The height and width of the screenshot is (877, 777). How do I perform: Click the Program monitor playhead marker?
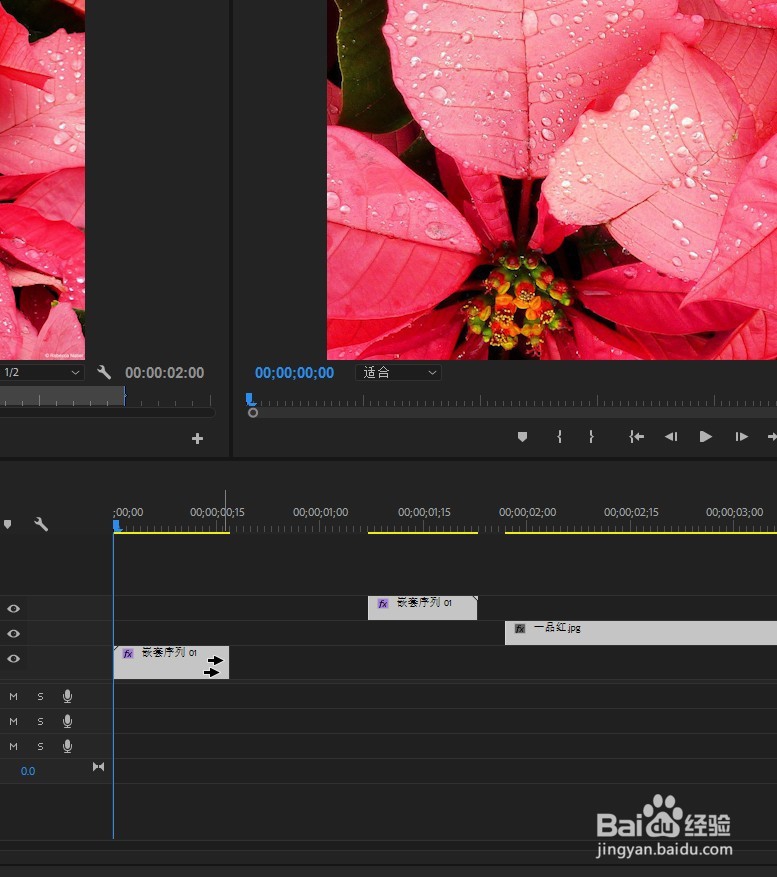[250, 399]
